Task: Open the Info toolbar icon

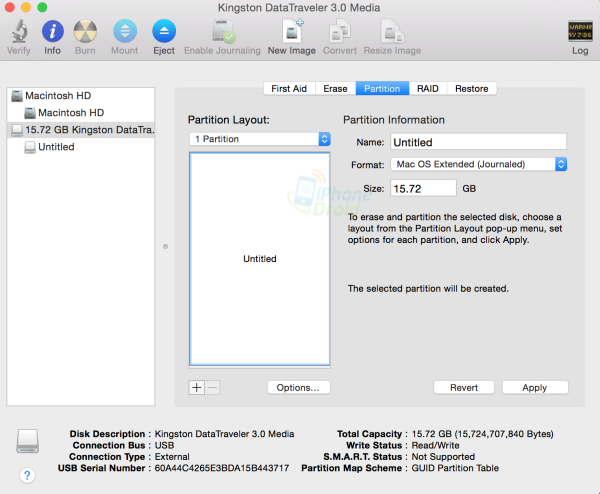Action: click(x=52, y=31)
